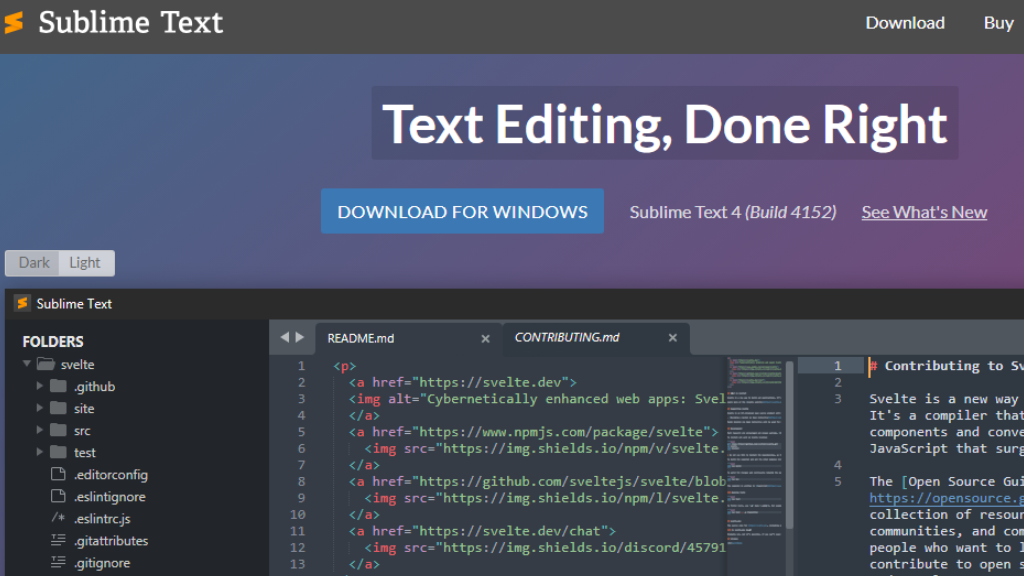Click the svelte open folder icon
The image size is (1024, 576).
click(x=46, y=364)
